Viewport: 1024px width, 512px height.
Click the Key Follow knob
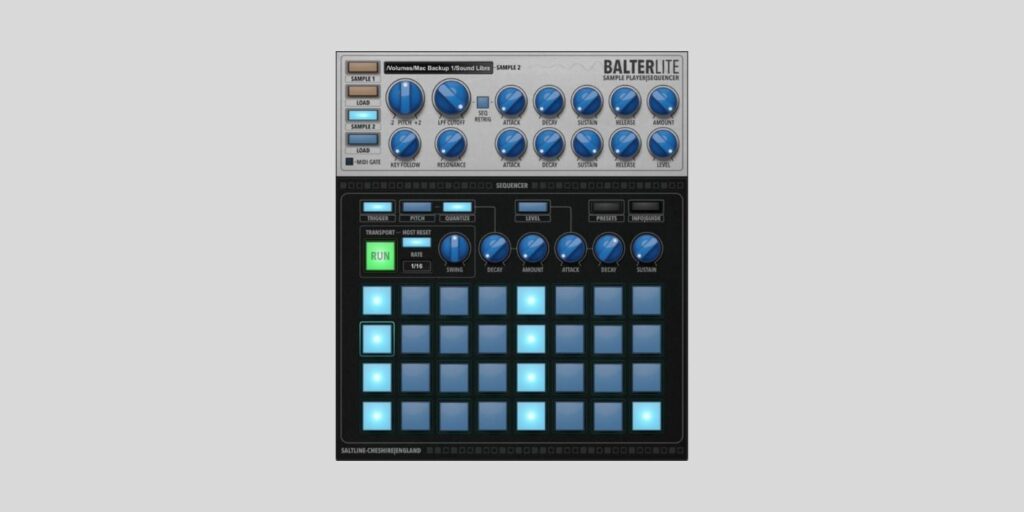(x=405, y=144)
